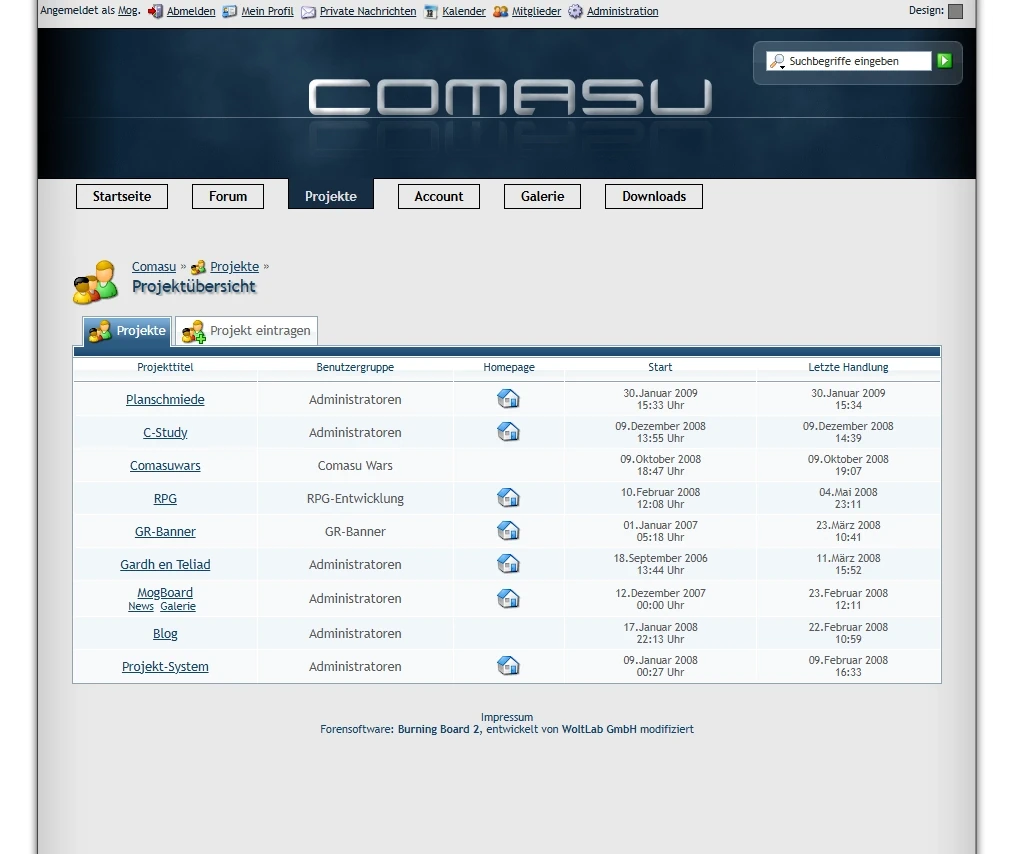
Task: Open the C-Study project
Action: coord(165,433)
